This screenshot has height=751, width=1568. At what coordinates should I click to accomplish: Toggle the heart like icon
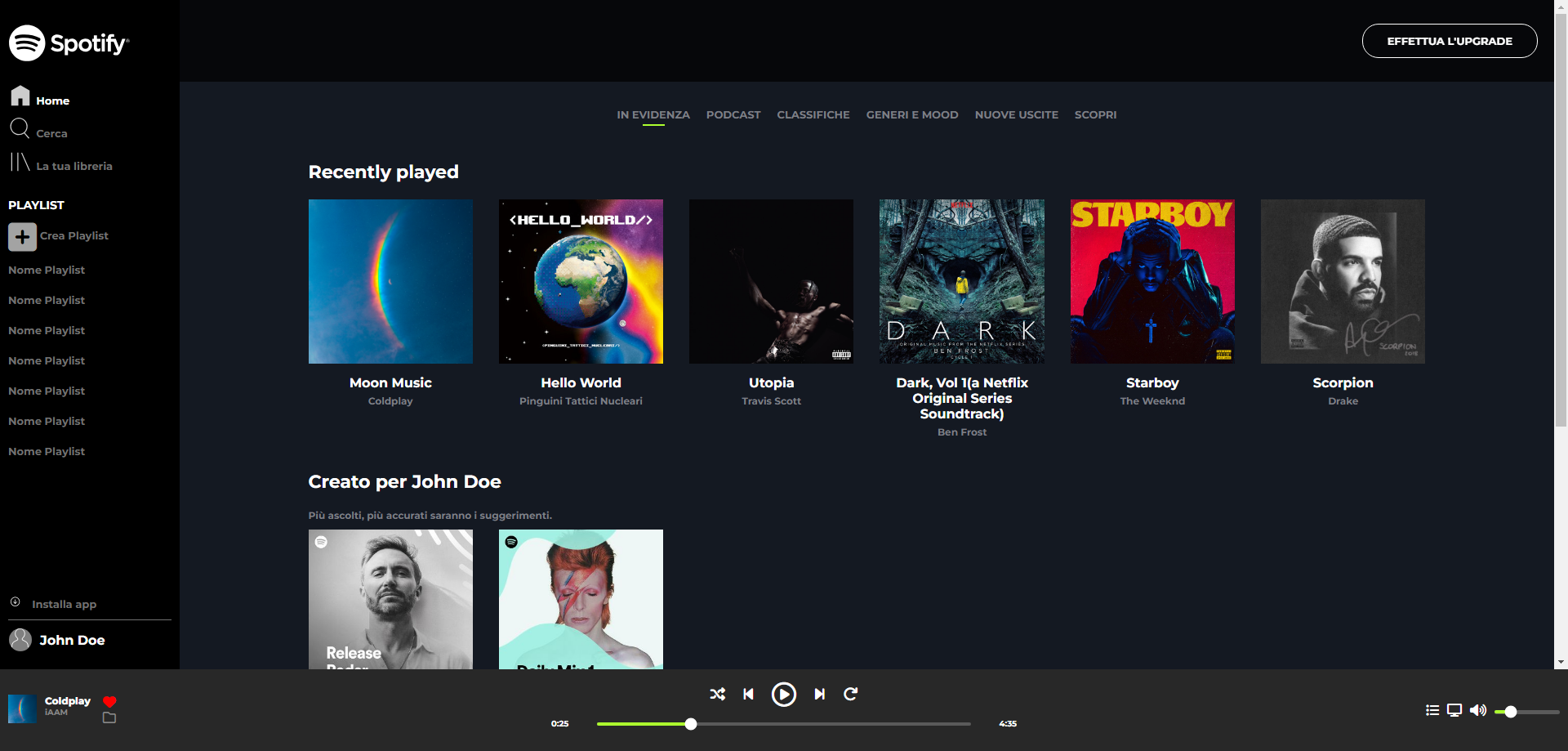point(109,701)
